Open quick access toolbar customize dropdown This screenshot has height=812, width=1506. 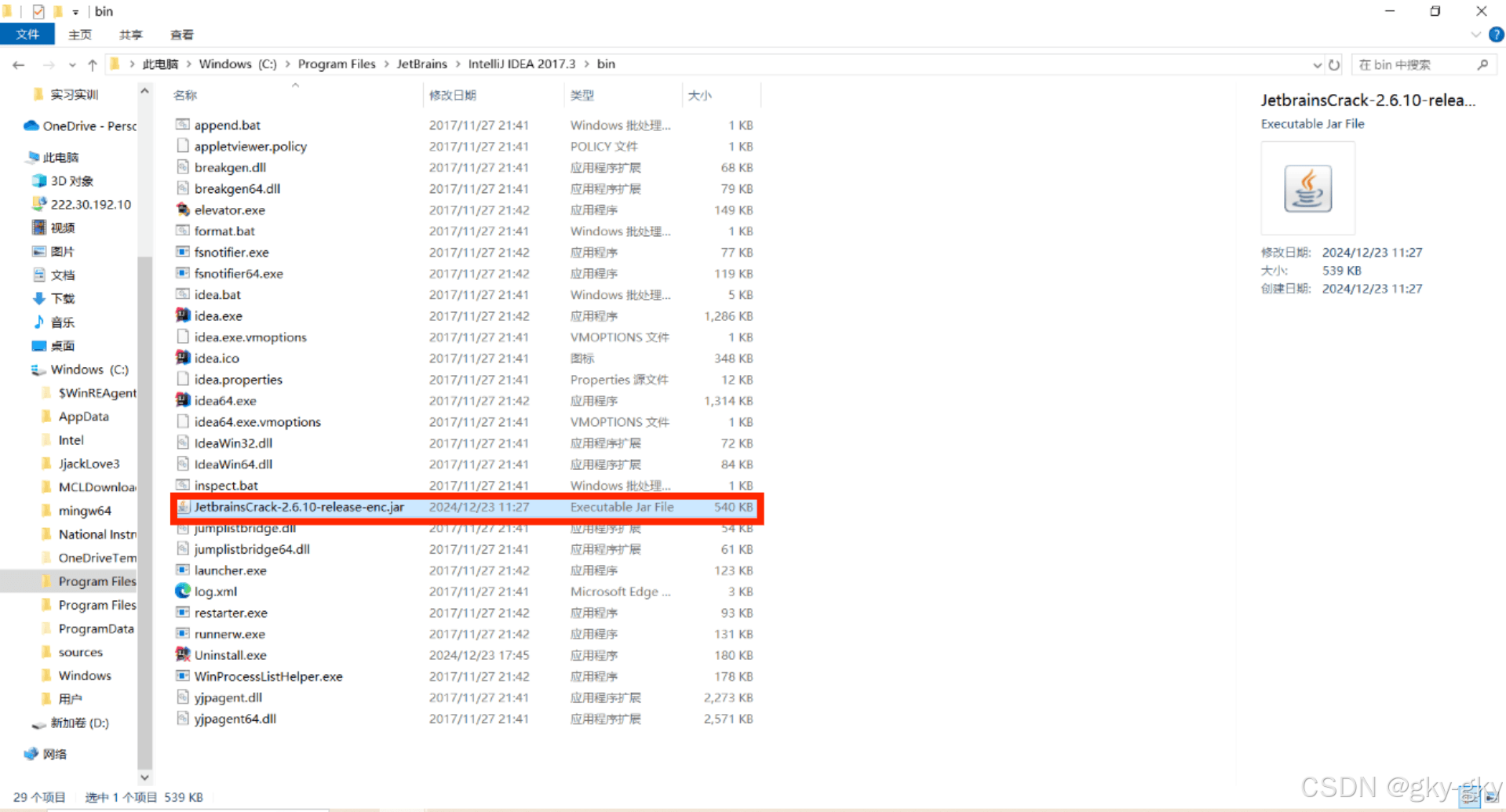pos(75,12)
